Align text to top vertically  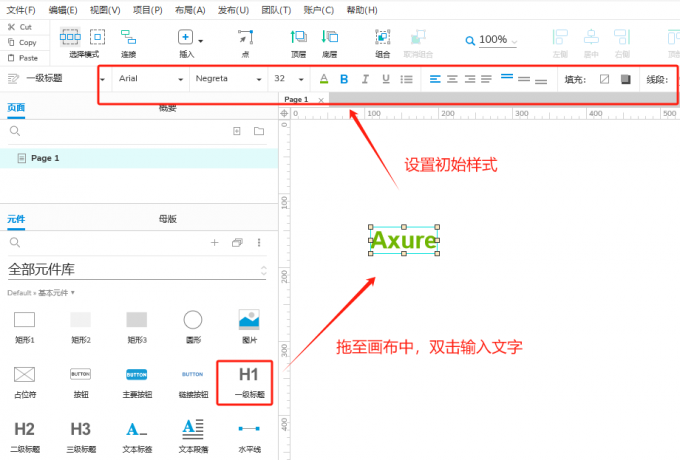(x=507, y=77)
